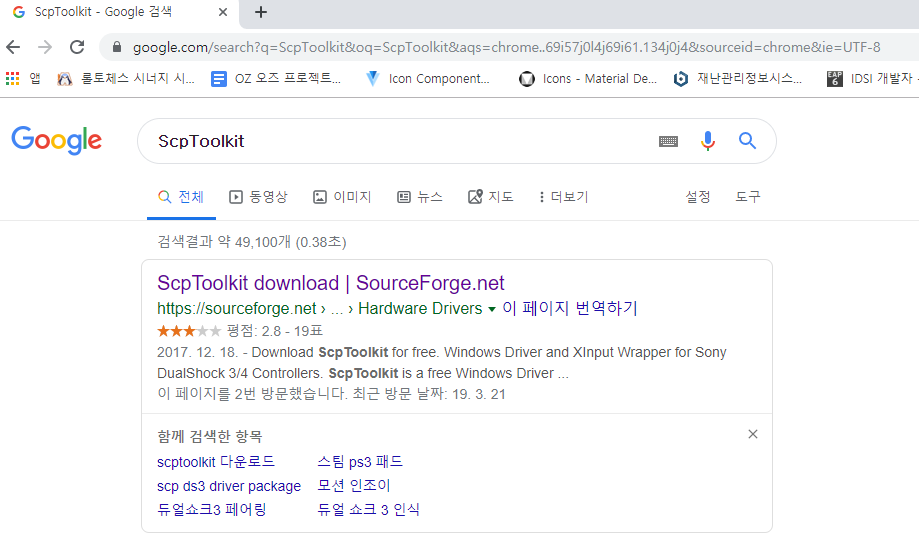The width and height of the screenshot is (919, 545).
Task: Open the 도구 tools menu
Action: click(x=748, y=197)
